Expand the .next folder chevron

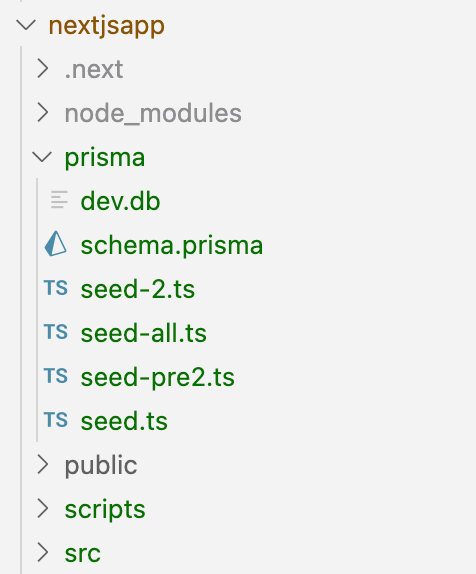(43, 69)
